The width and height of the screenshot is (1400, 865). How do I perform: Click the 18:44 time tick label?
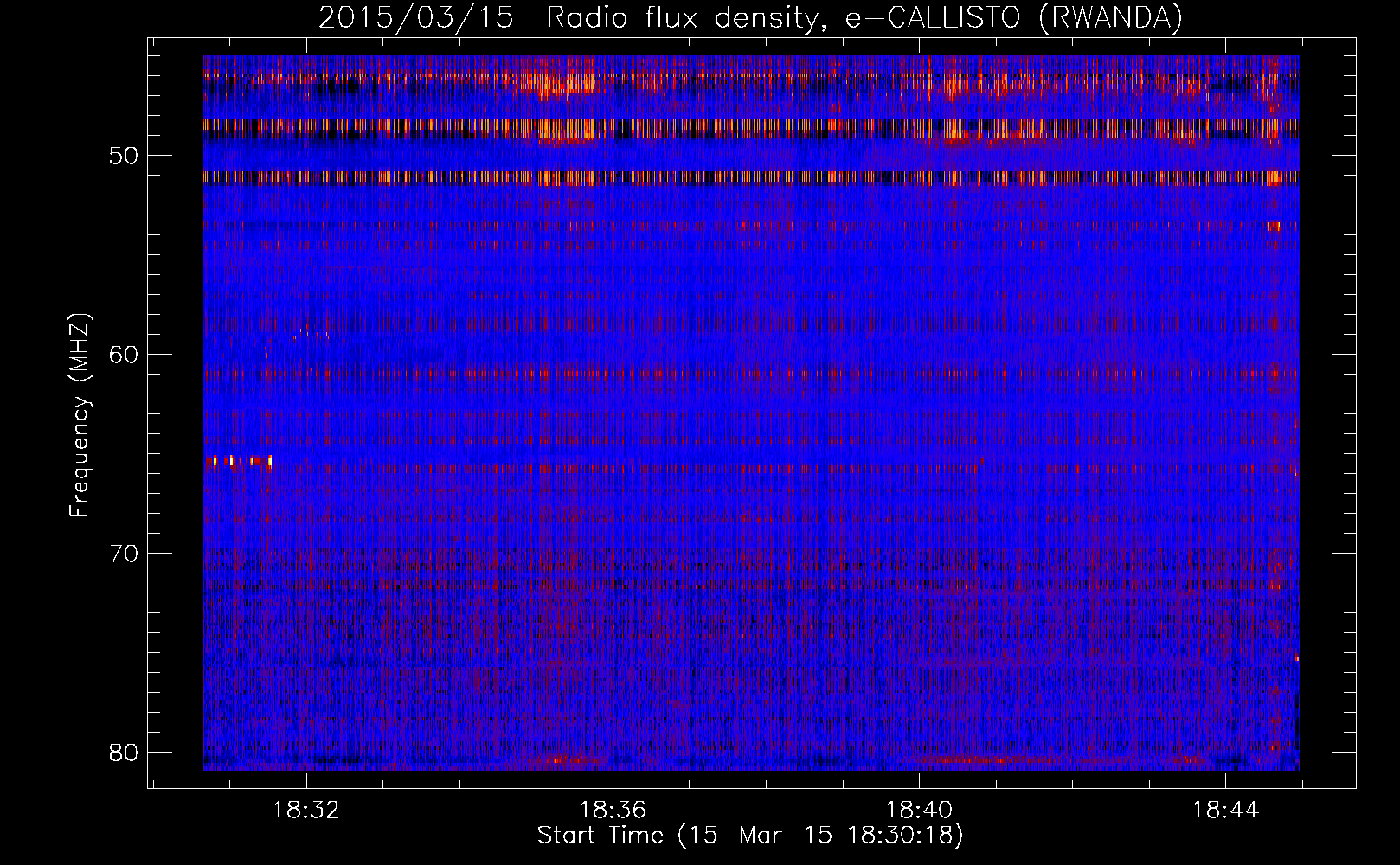click(x=1225, y=811)
